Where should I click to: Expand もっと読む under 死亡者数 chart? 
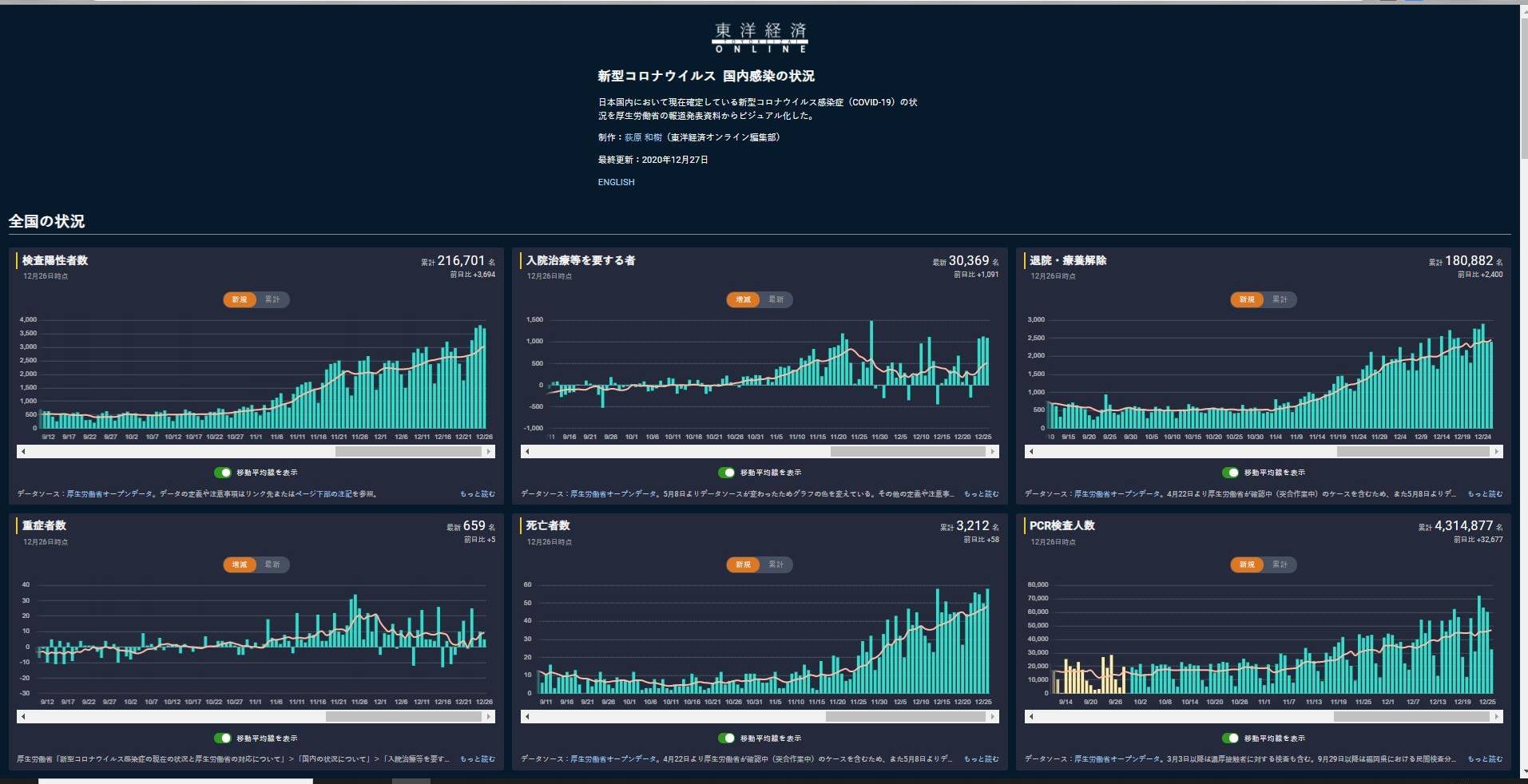[x=981, y=759]
